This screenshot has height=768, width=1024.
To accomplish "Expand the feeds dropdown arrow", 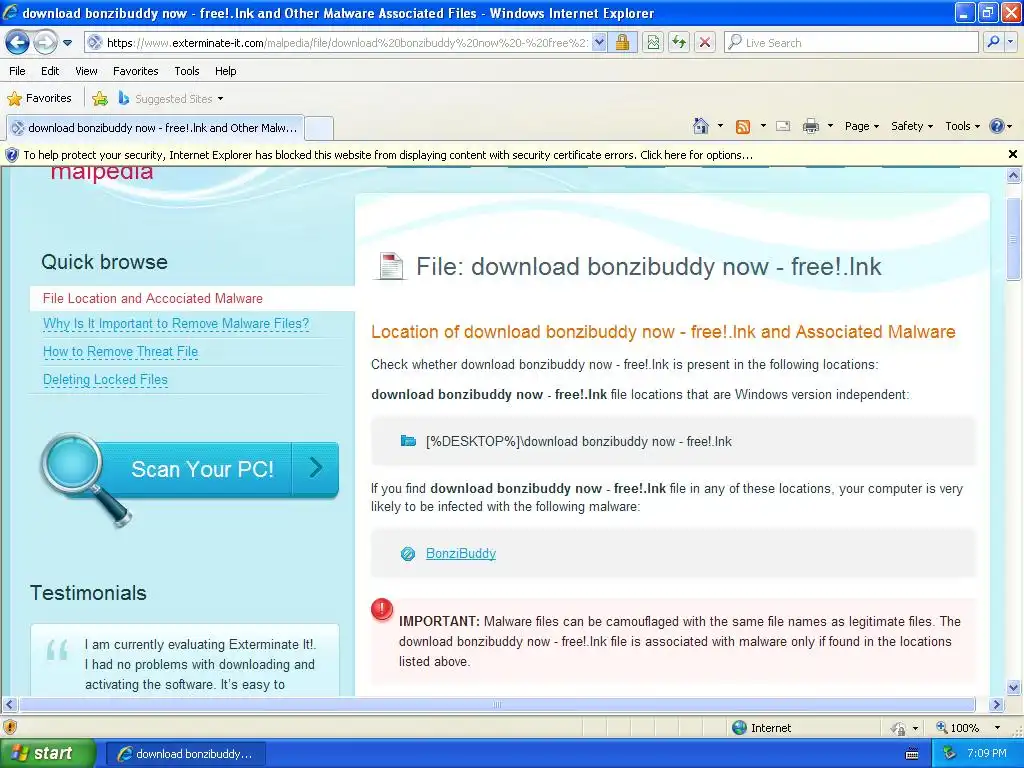I will [763, 126].
